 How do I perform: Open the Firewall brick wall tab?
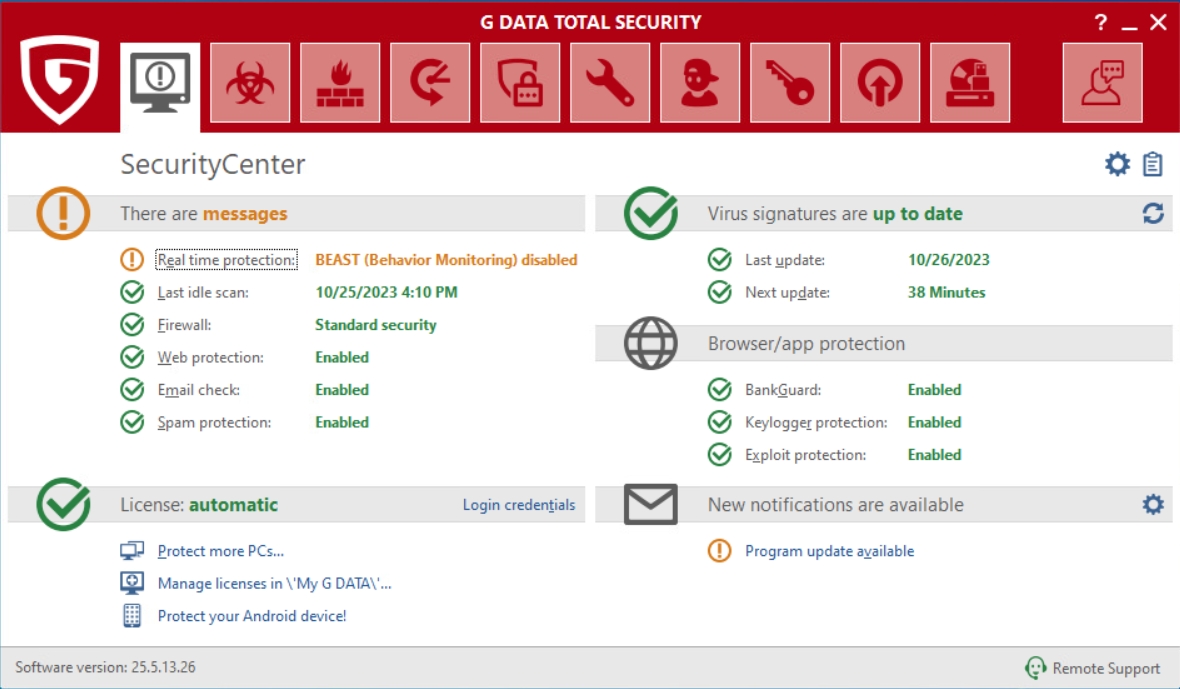point(340,83)
